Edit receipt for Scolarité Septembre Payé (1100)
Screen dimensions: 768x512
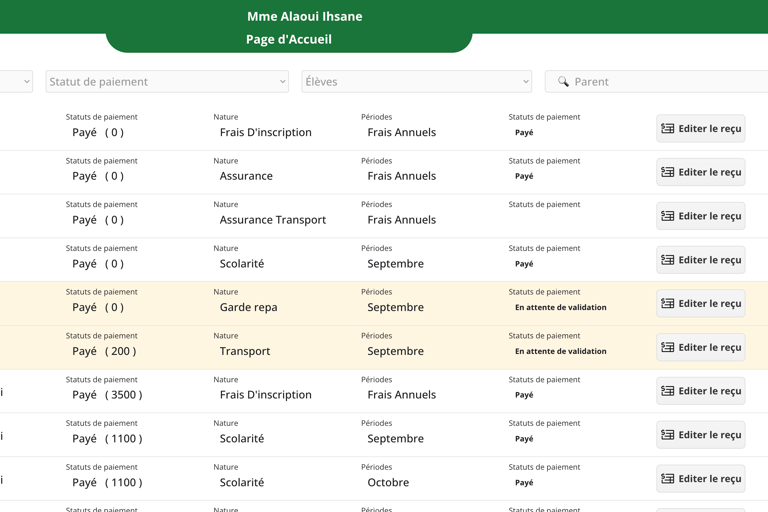pyautogui.click(x=700, y=435)
